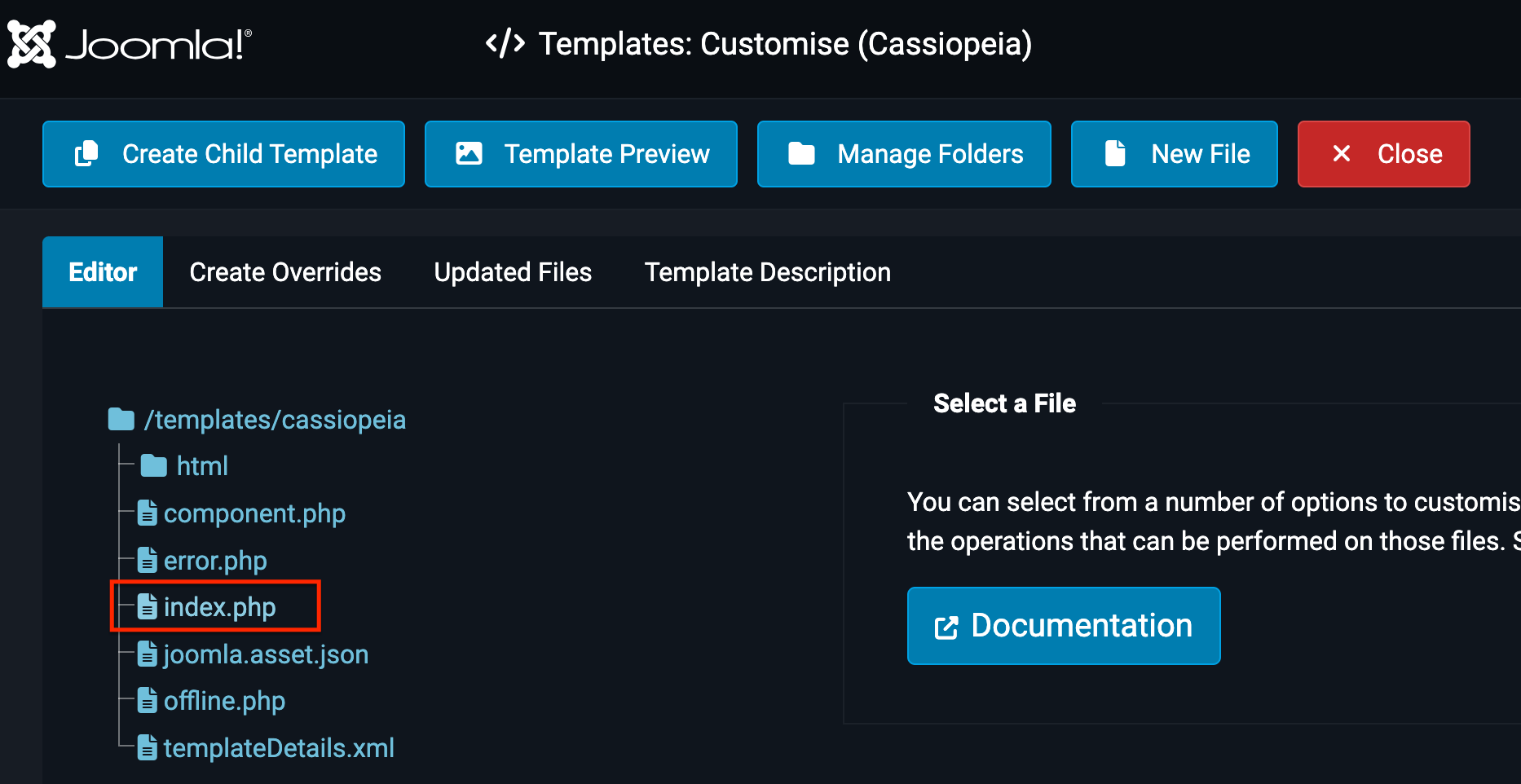The image size is (1521, 784).
Task: Switch to the Create Overrides tab
Action: coord(285,272)
